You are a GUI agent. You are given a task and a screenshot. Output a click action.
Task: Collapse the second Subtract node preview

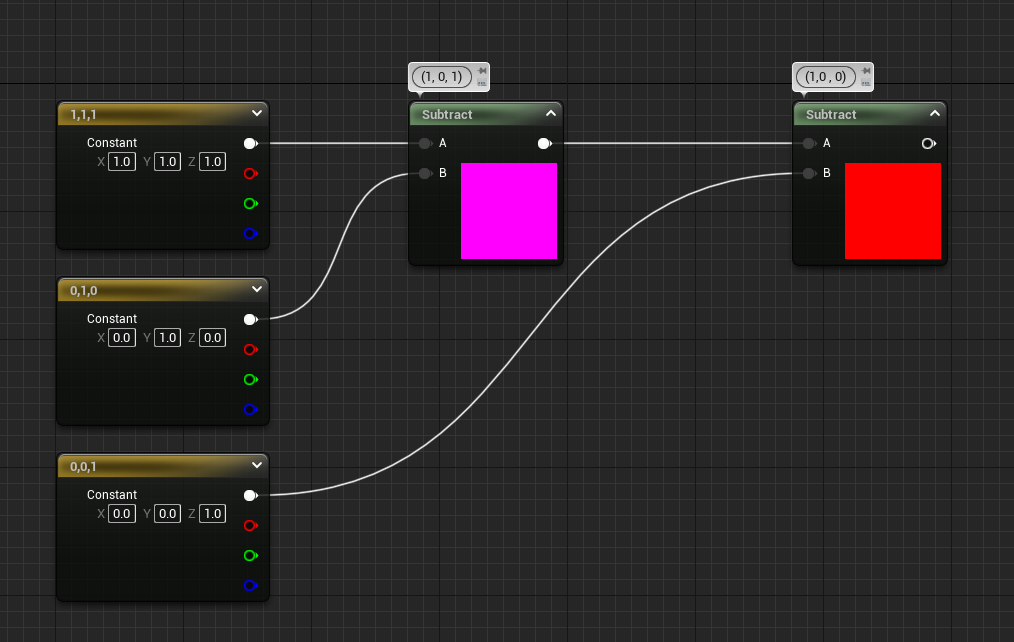tap(934, 114)
